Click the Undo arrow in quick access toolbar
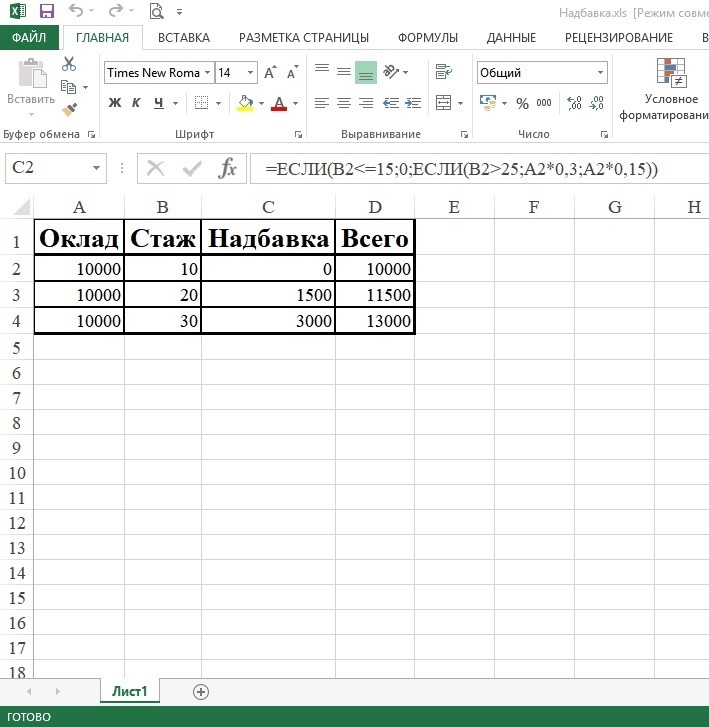709x727 pixels. pos(76,12)
